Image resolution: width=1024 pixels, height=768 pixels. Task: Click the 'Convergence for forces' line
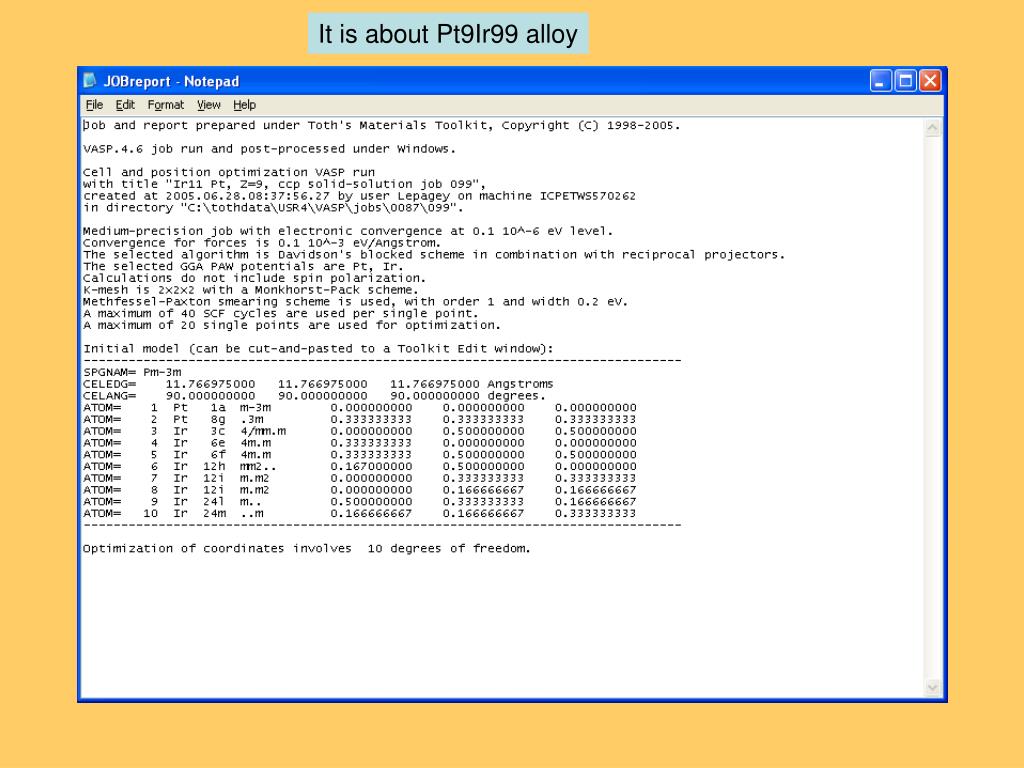tap(262, 243)
